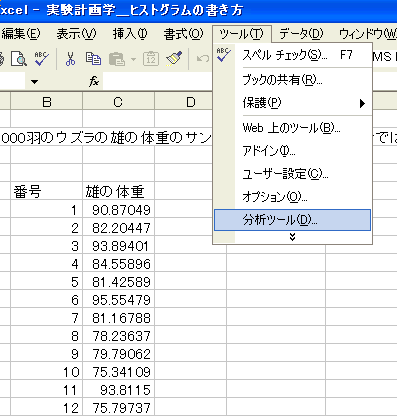Select the cell with 79.79062
The height and width of the screenshot is (416, 397).
point(118,354)
